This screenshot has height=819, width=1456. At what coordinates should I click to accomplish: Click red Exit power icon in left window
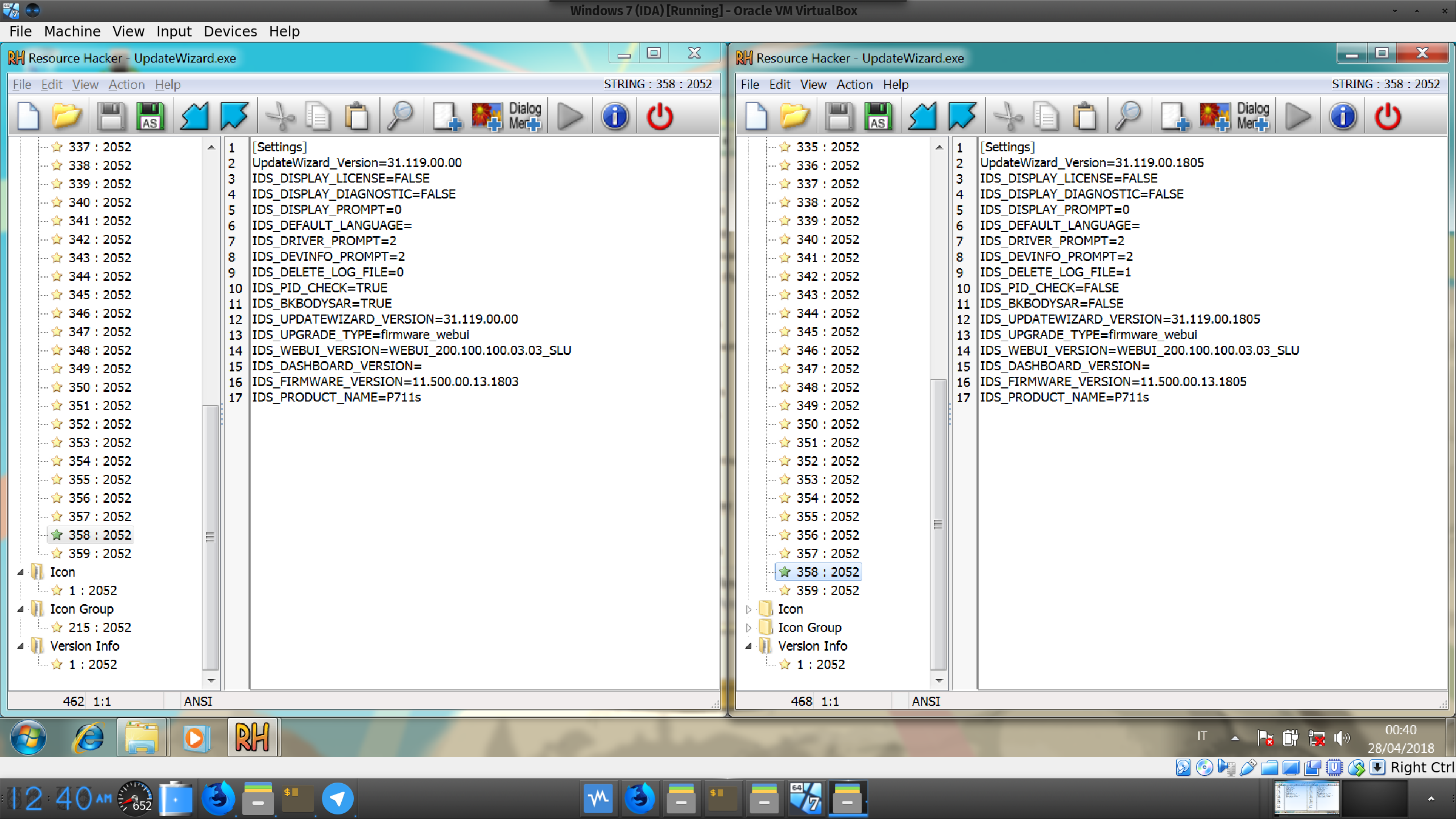660,116
